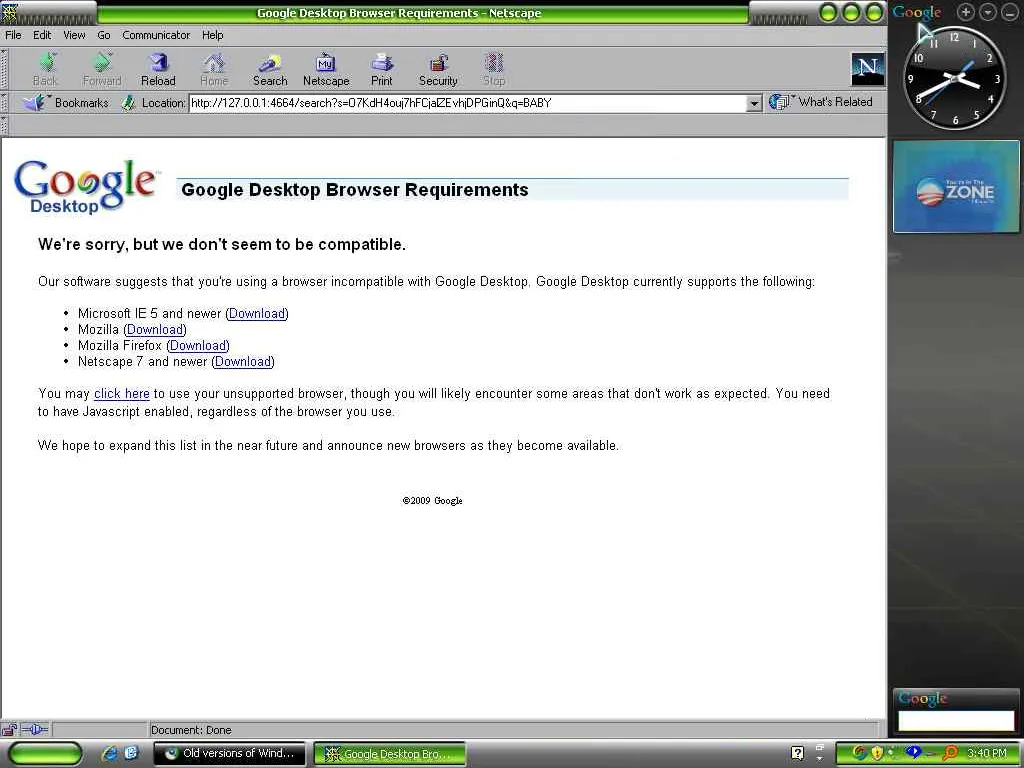1024x768 pixels.
Task: Click 'Document: Done' status text
Action: click(191, 730)
